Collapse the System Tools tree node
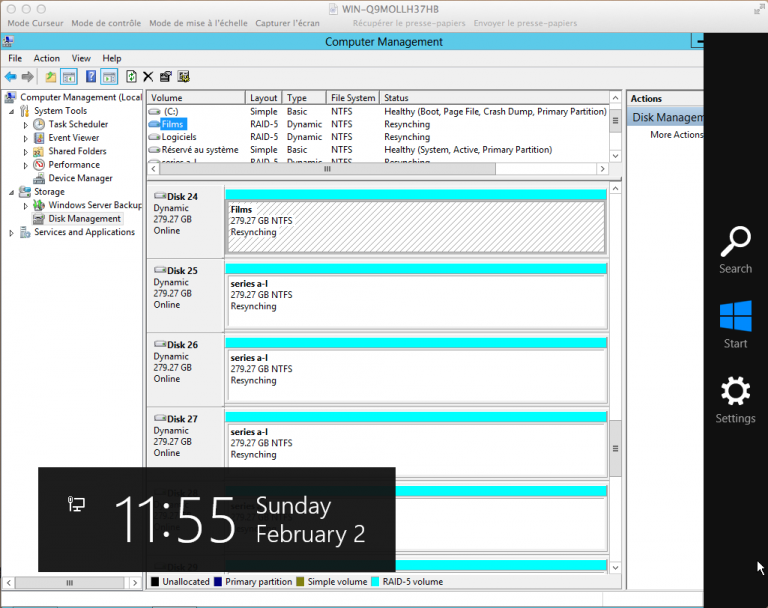 12,112
